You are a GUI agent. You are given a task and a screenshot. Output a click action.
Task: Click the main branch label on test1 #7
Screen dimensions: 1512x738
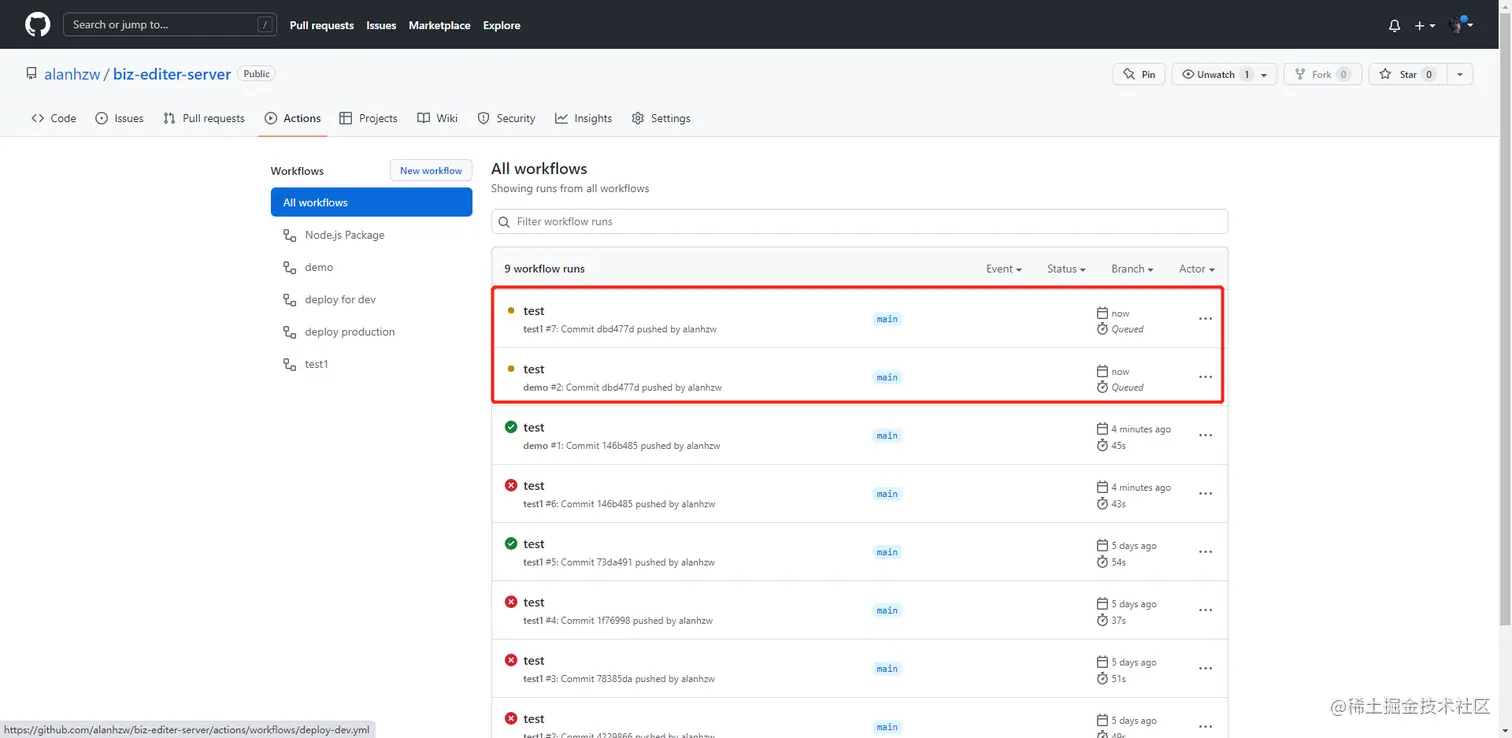click(x=887, y=319)
